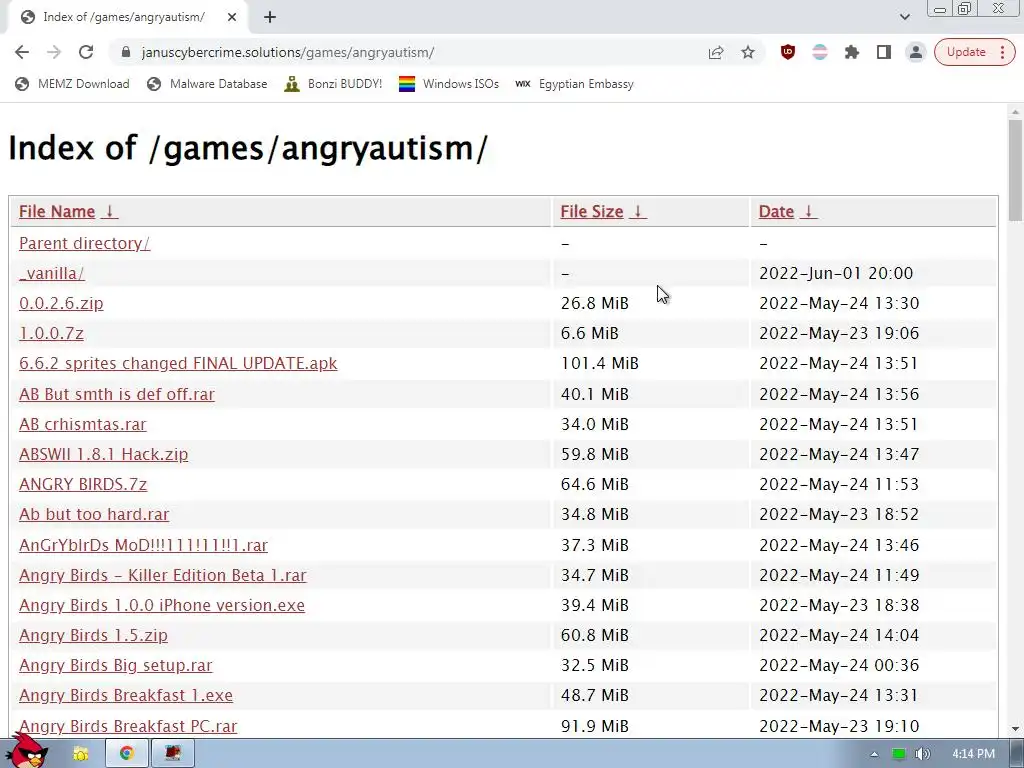Open the Extensions puzzle piece menu
The image size is (1024, 768).
tap(852, 52)
